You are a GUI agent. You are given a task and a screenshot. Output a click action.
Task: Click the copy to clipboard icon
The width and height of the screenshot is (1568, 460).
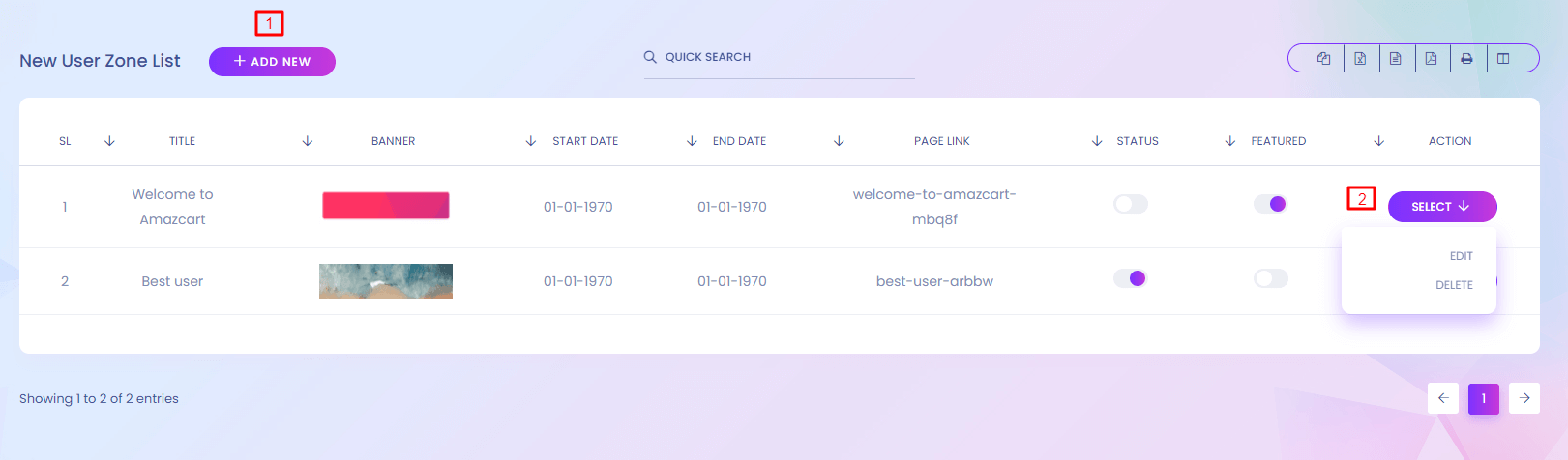pos(1323,59)
